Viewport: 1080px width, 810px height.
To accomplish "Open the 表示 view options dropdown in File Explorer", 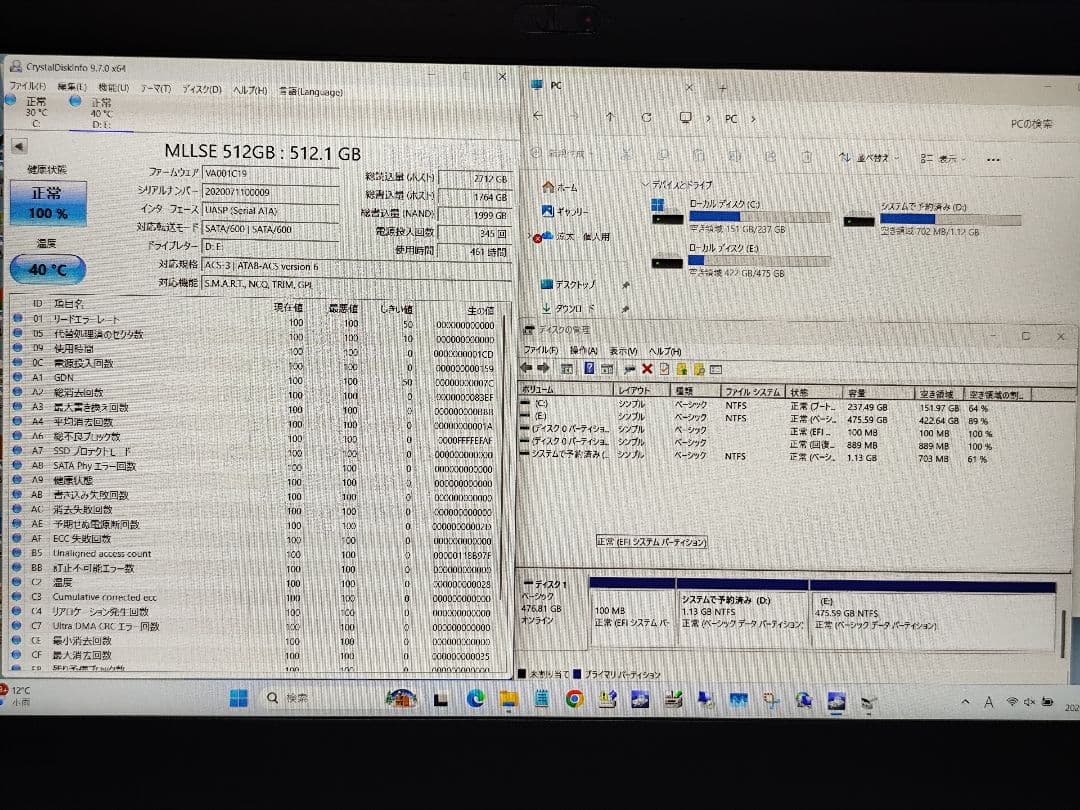I will (x=944, y=158).
